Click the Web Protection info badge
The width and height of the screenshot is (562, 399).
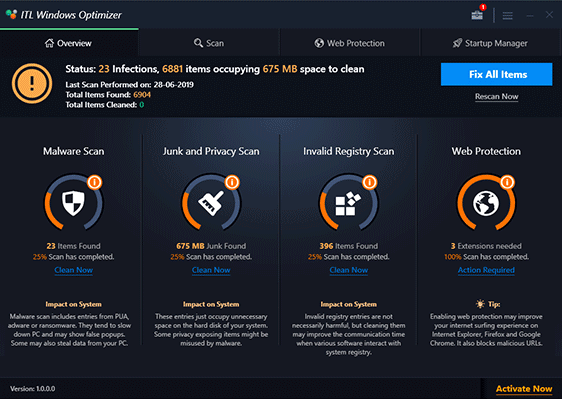pyautogui.click(x=507, y=182)
